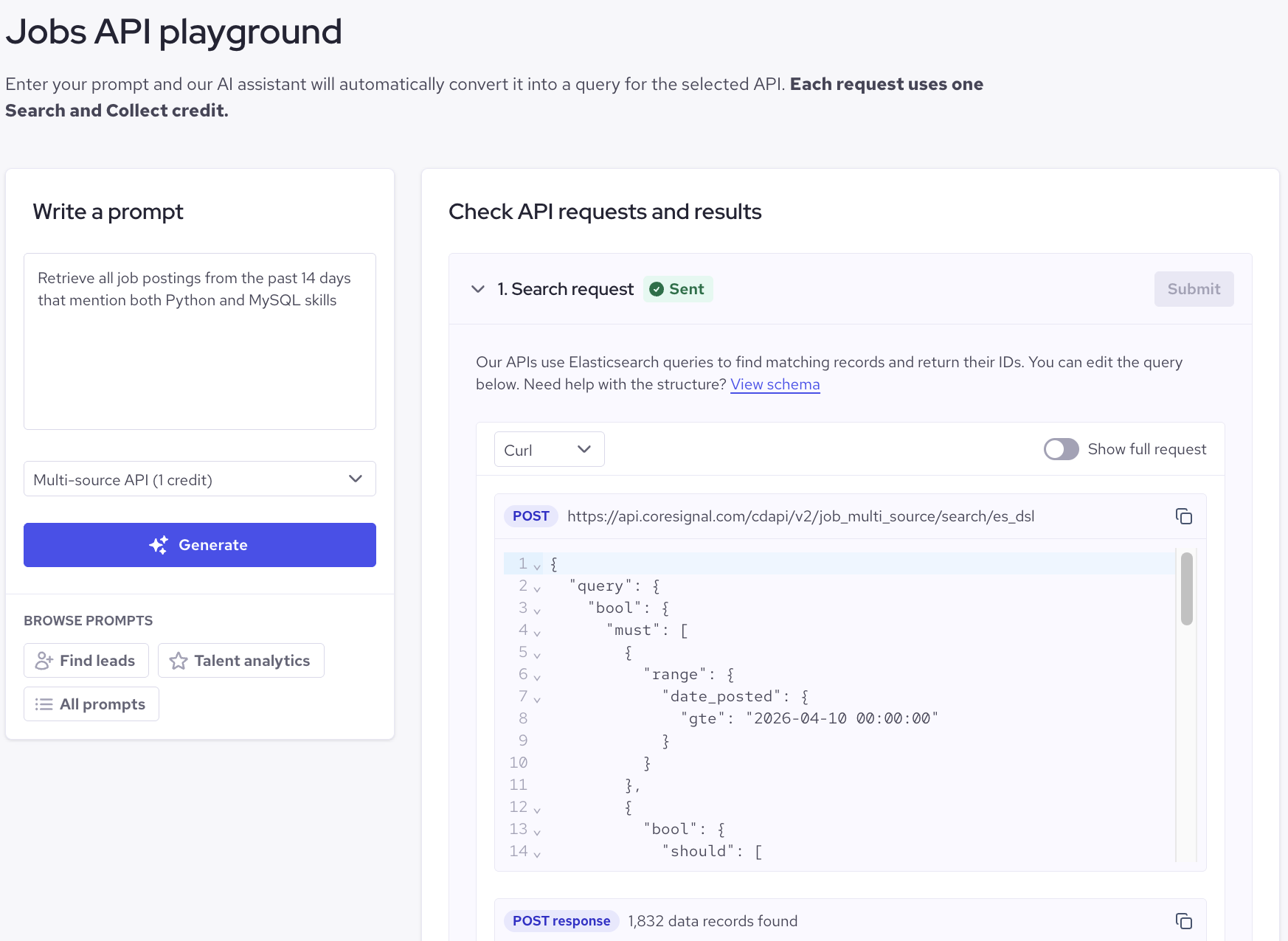The image size is (1288, 941).
Task: Collapse the fold on line 5
Action: [x=537, y=655]
